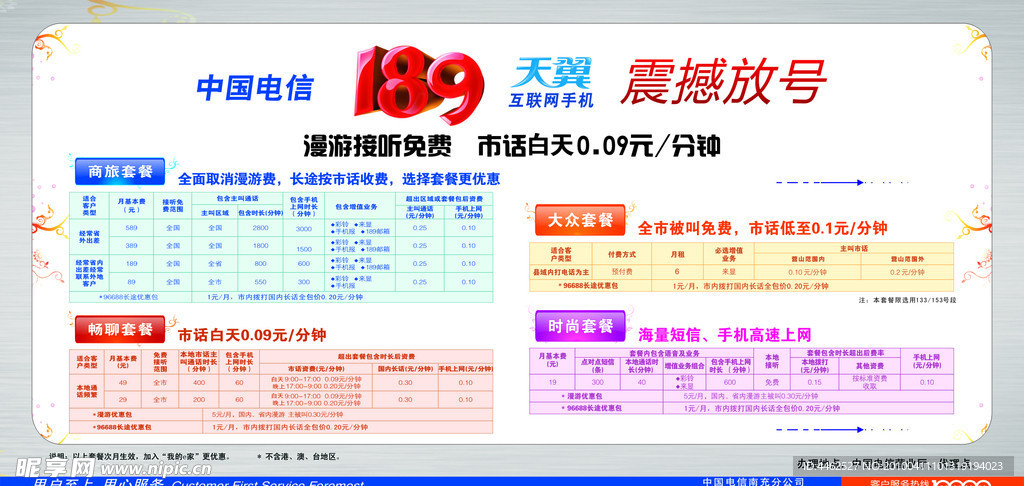Image resolution: width=1024 pixels, height=486 pixels.
Task: Click the purple 时尚套餐 badge
Action: [x=580, y=326]
